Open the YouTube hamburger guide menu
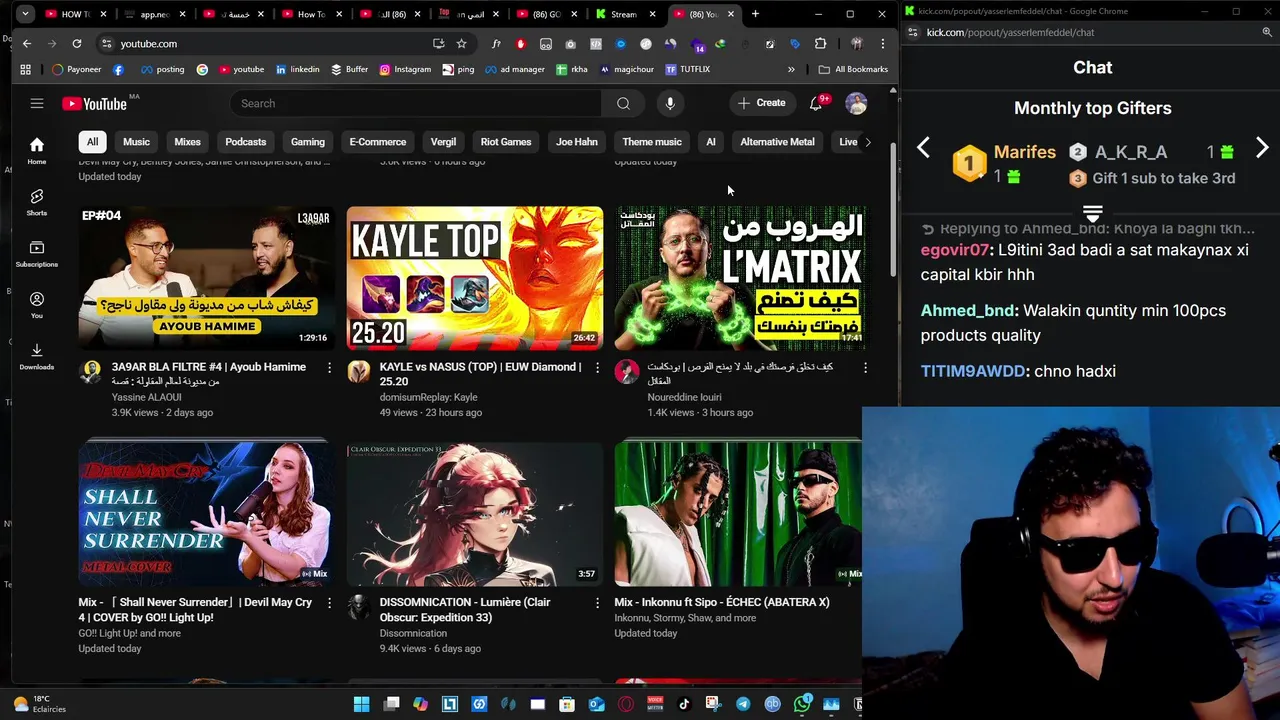The image size is (1280, 720). click(37, 103)
